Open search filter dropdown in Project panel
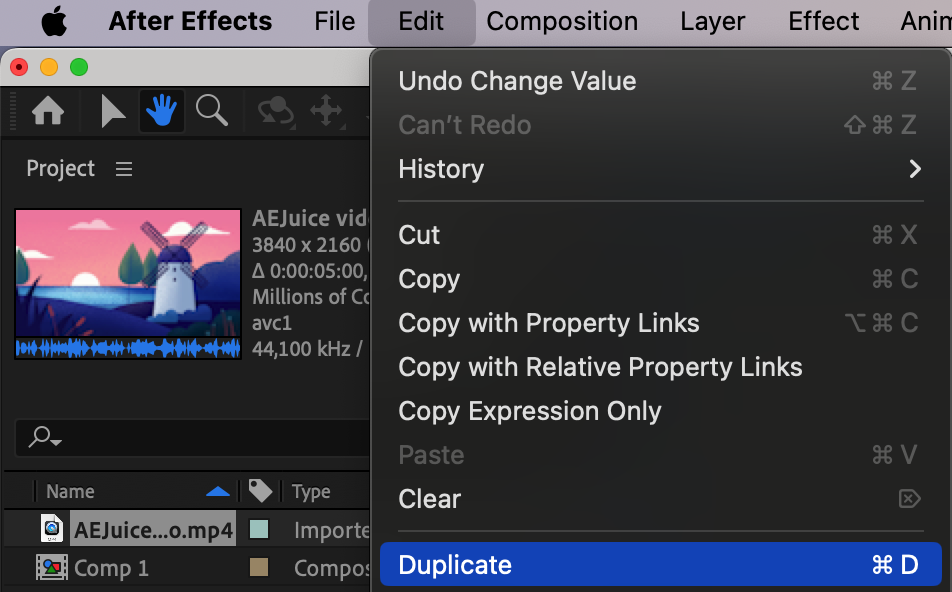 pos(46,437)
